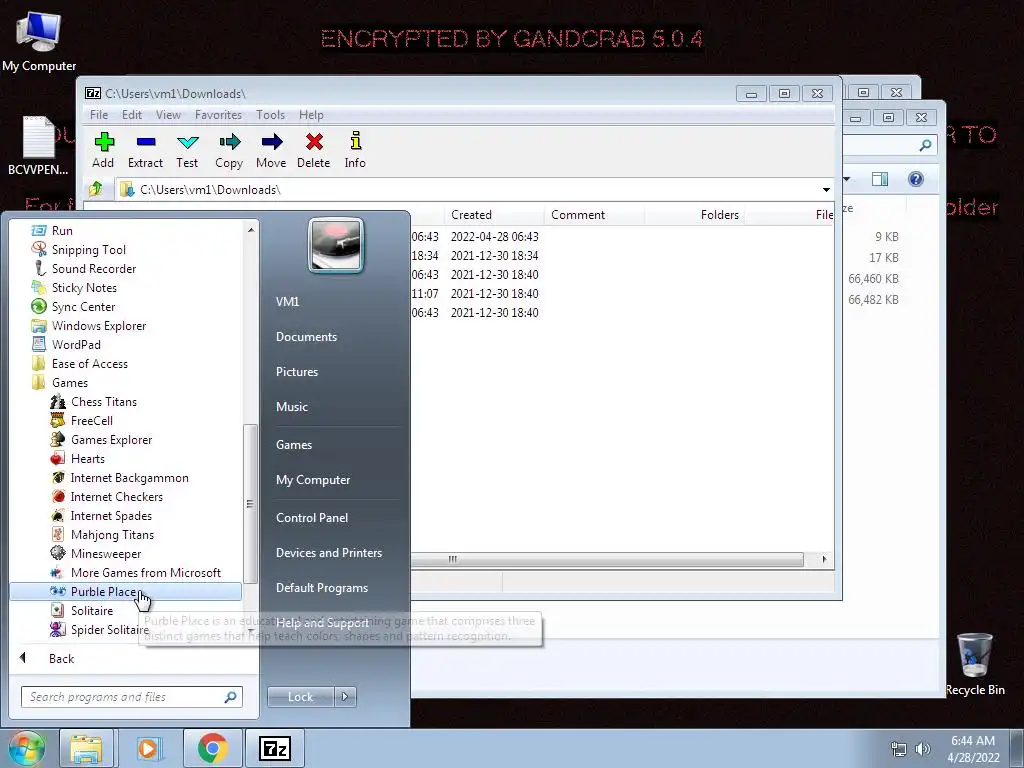Launch Purble Place

pyautogui.click(x=125, y=591)
